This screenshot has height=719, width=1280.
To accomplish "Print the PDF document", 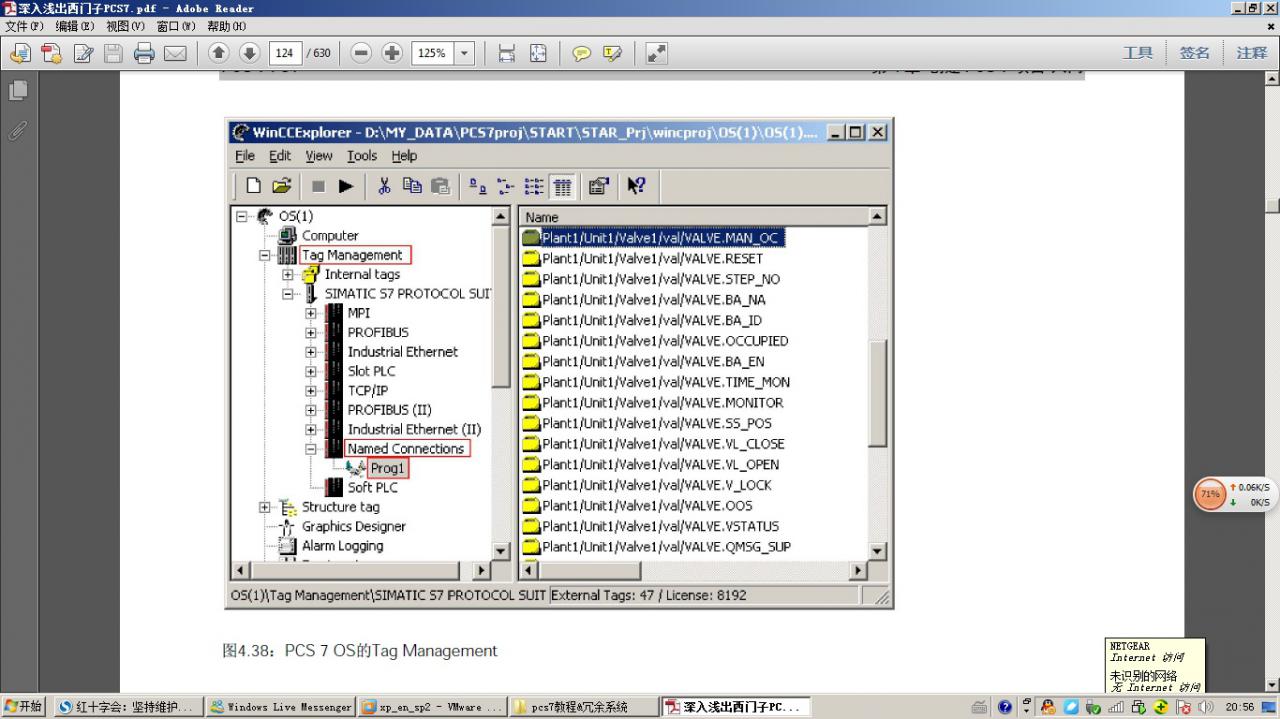I will pyautogui.click(x=144, y=53).
